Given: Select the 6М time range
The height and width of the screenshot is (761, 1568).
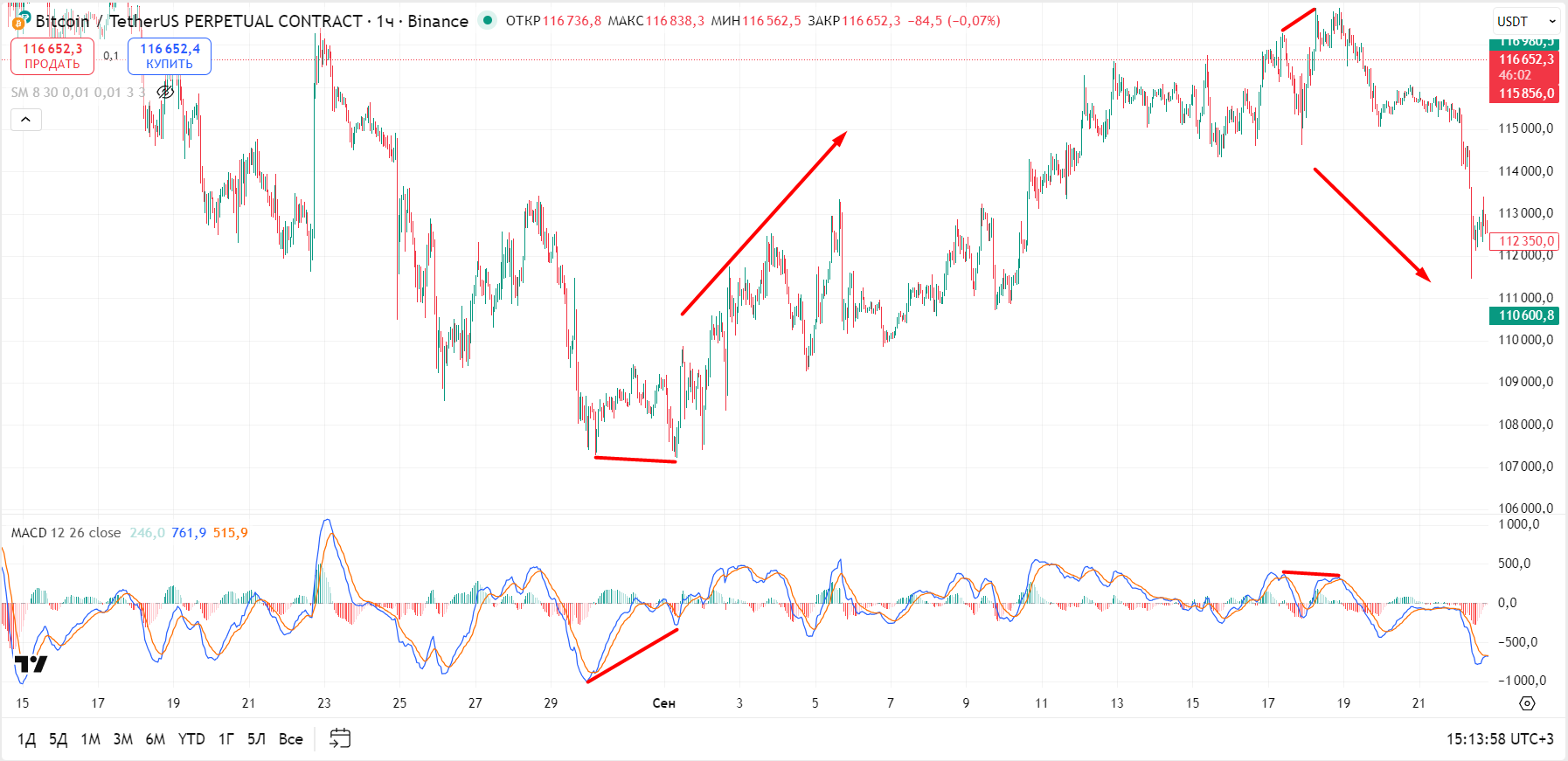Looking at the screenshot, I should coord(156,739).
